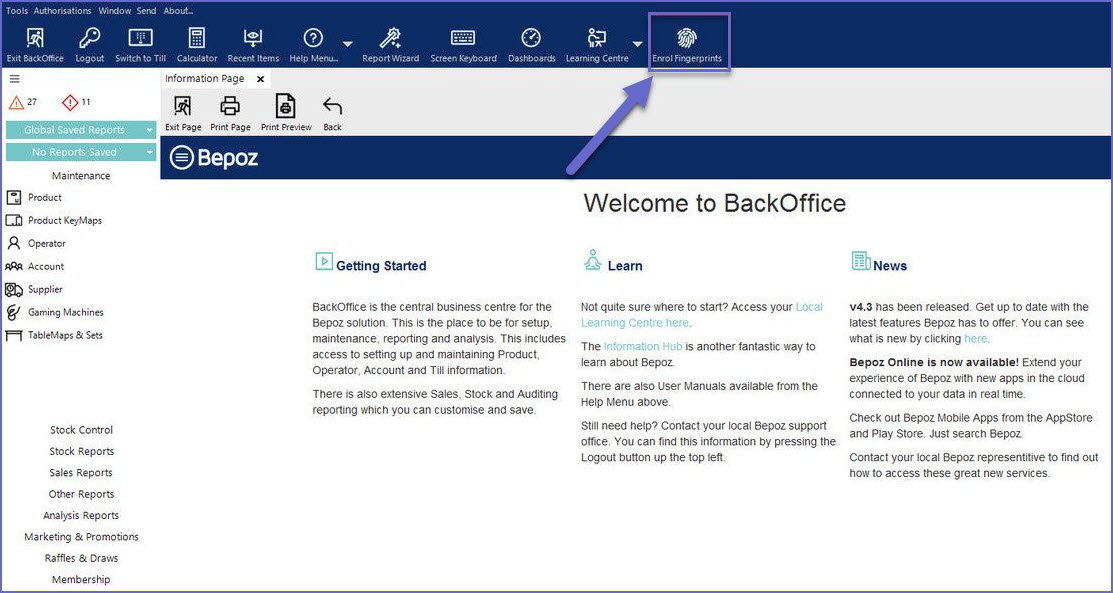Click the Switch to Till icon
Viewport: 1113px width, 593px height.
[140, 40]
